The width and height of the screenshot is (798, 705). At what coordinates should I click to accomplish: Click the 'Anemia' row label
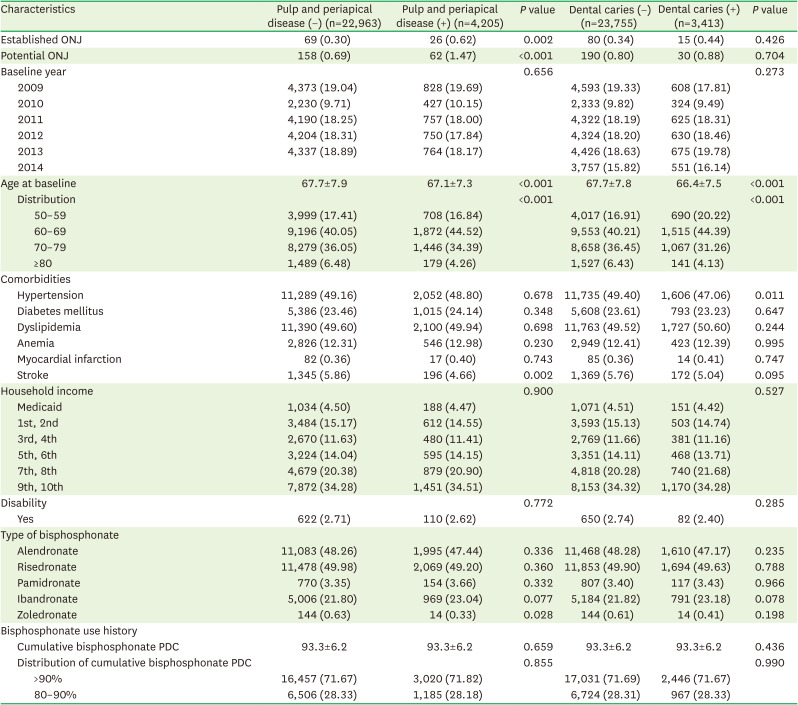coord(36,343)
